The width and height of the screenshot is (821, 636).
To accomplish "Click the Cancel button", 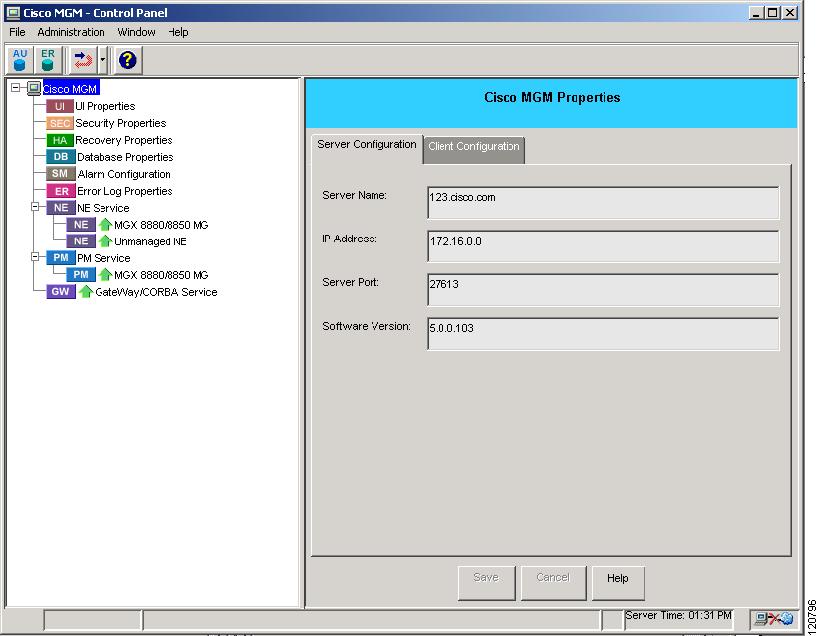I will pyautogui.click(x=553, y=583).
